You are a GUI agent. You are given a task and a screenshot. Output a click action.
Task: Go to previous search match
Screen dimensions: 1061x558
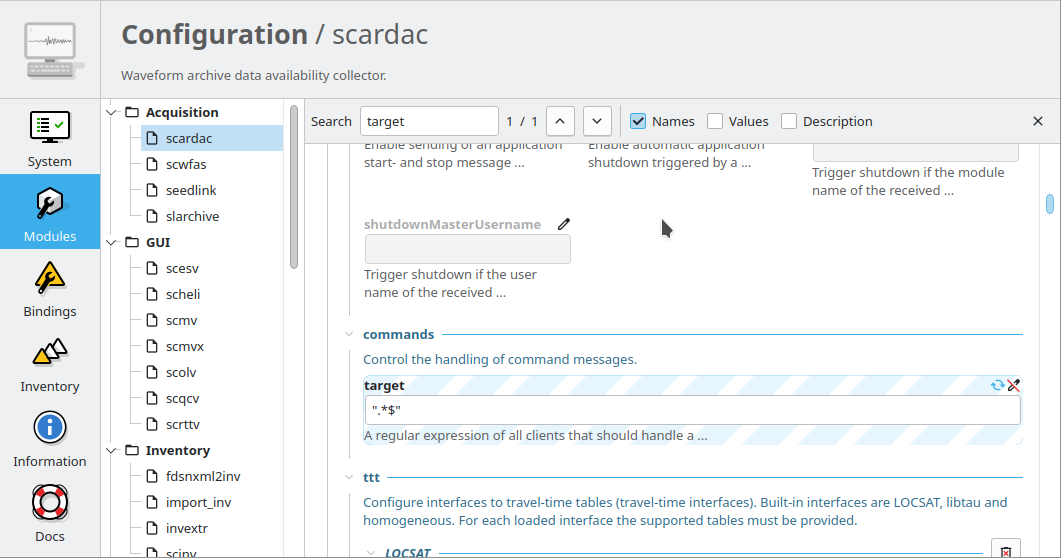pyautogui.click(x=559, y=121)
